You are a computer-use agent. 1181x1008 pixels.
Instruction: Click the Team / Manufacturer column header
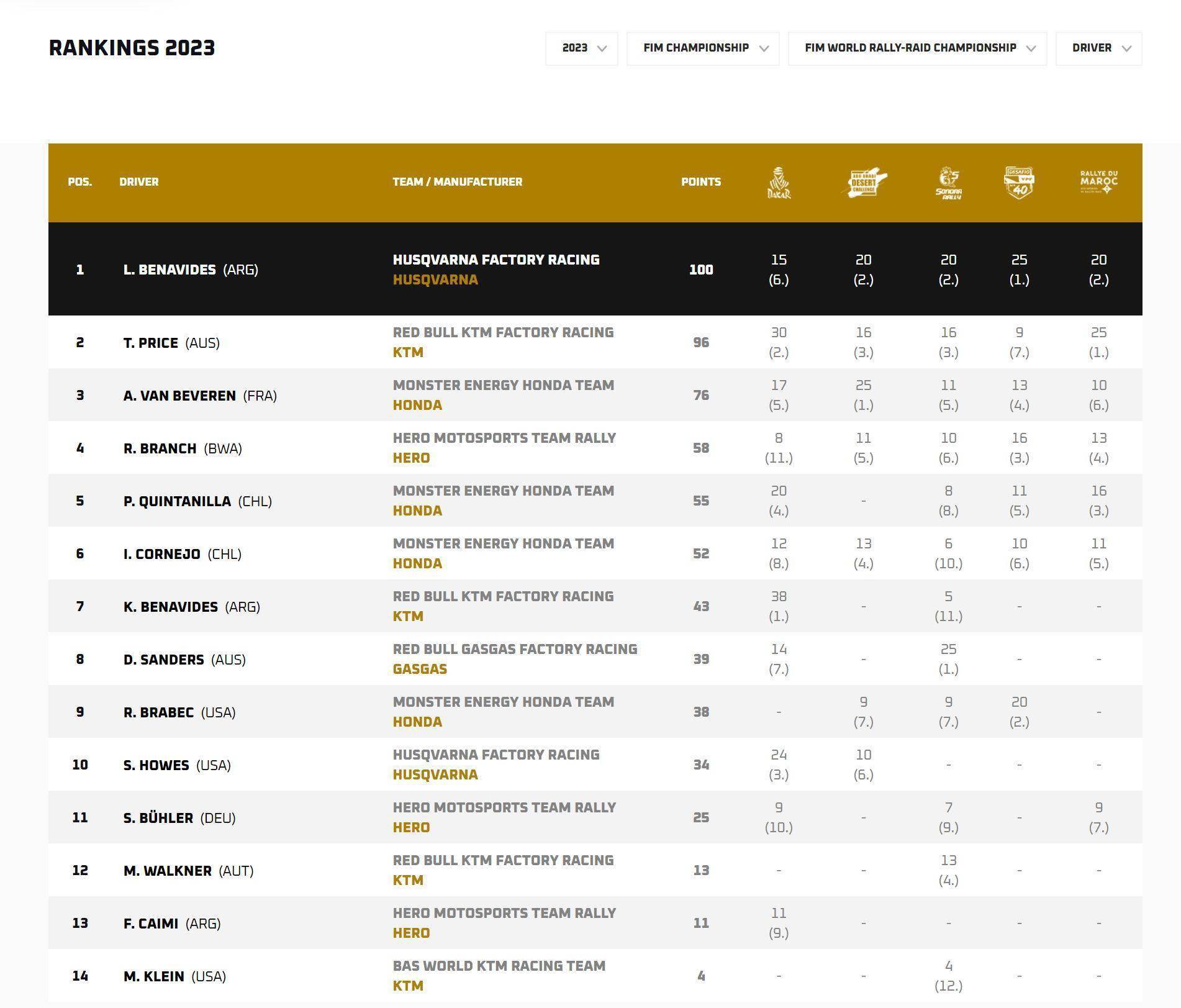457,182
